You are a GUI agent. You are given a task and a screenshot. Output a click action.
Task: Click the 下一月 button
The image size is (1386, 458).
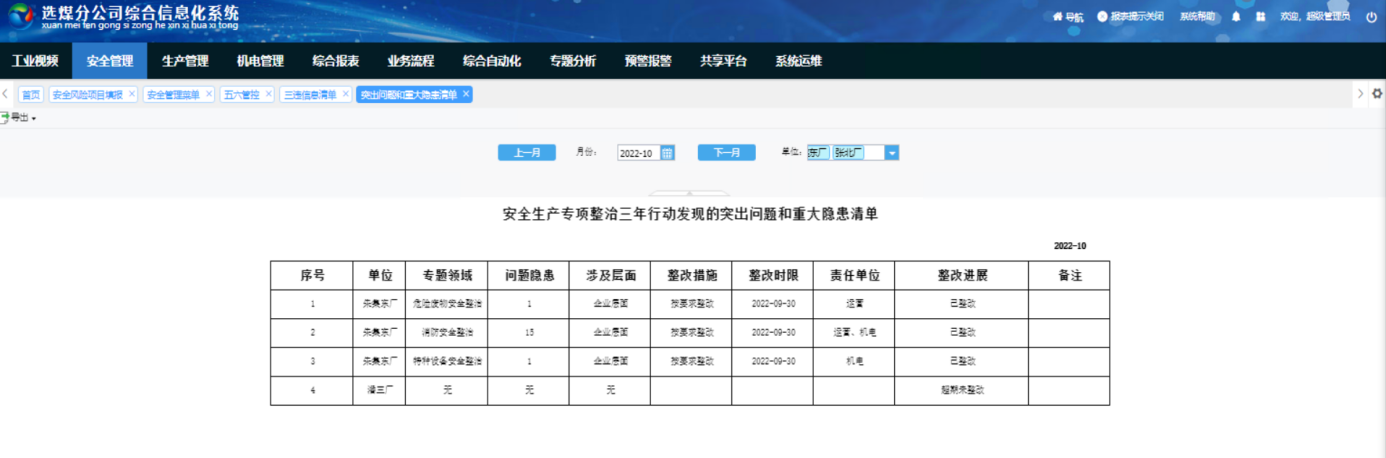point(727,153)
